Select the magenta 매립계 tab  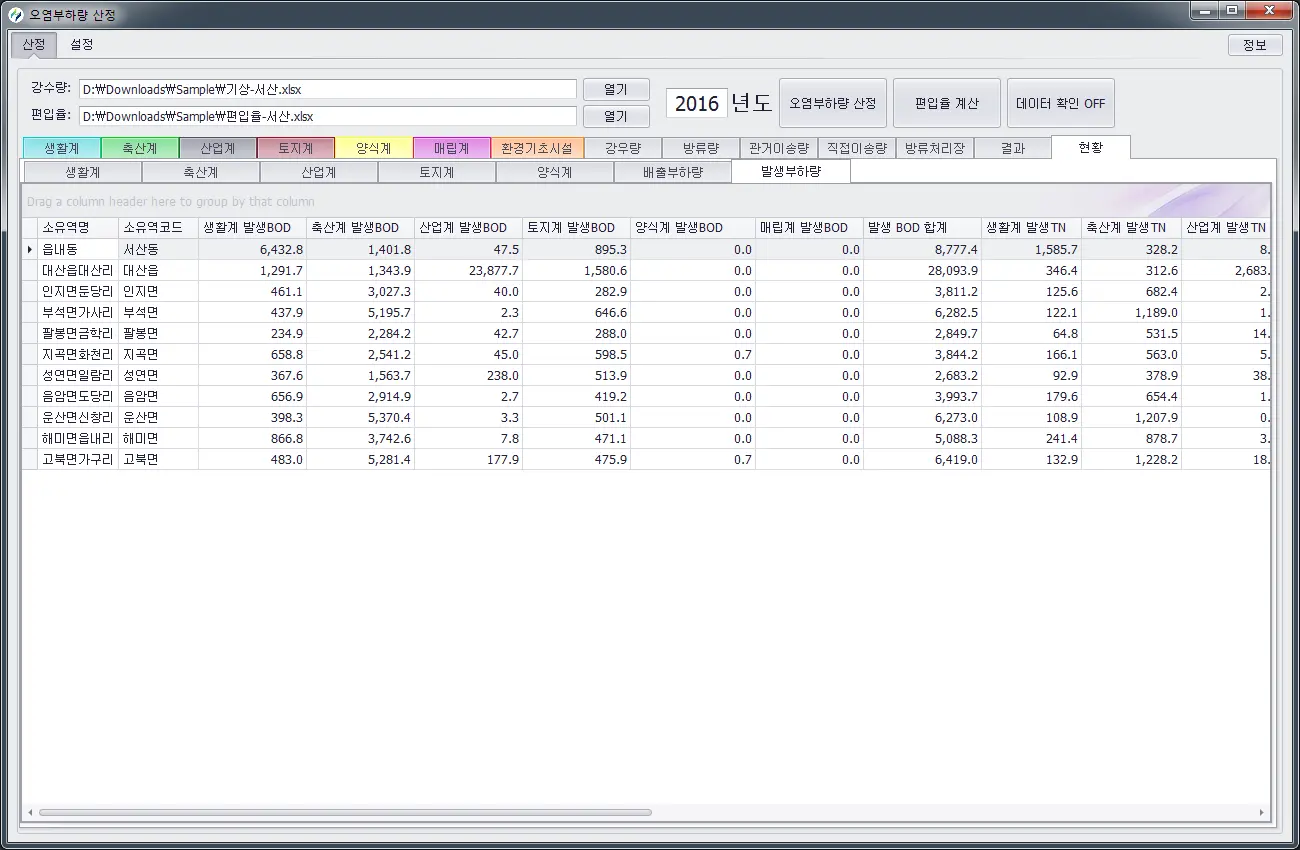click(x=452, y=148)
